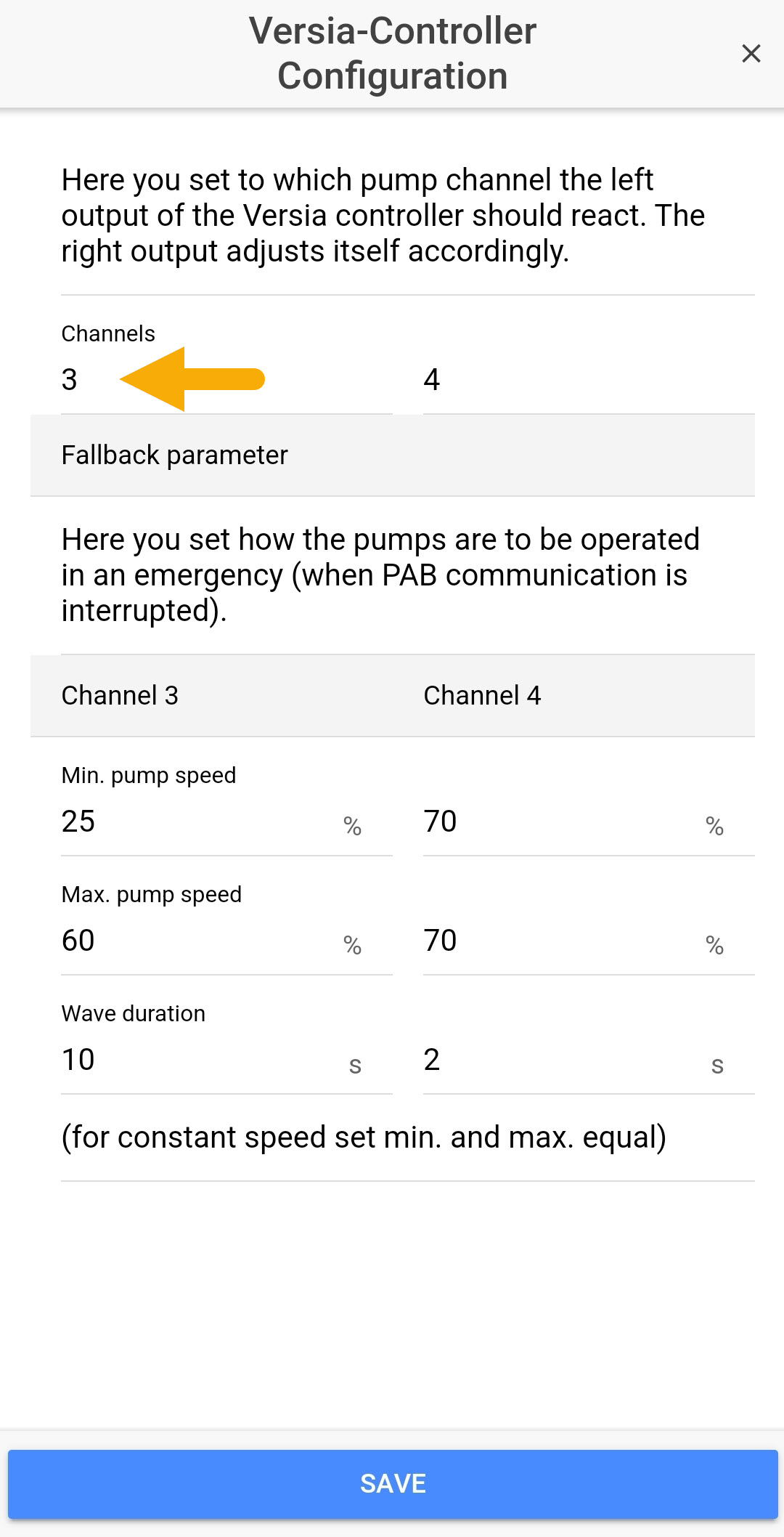
Task: Select Channel 4 max. pump speed field
Action: pos(559,941)
